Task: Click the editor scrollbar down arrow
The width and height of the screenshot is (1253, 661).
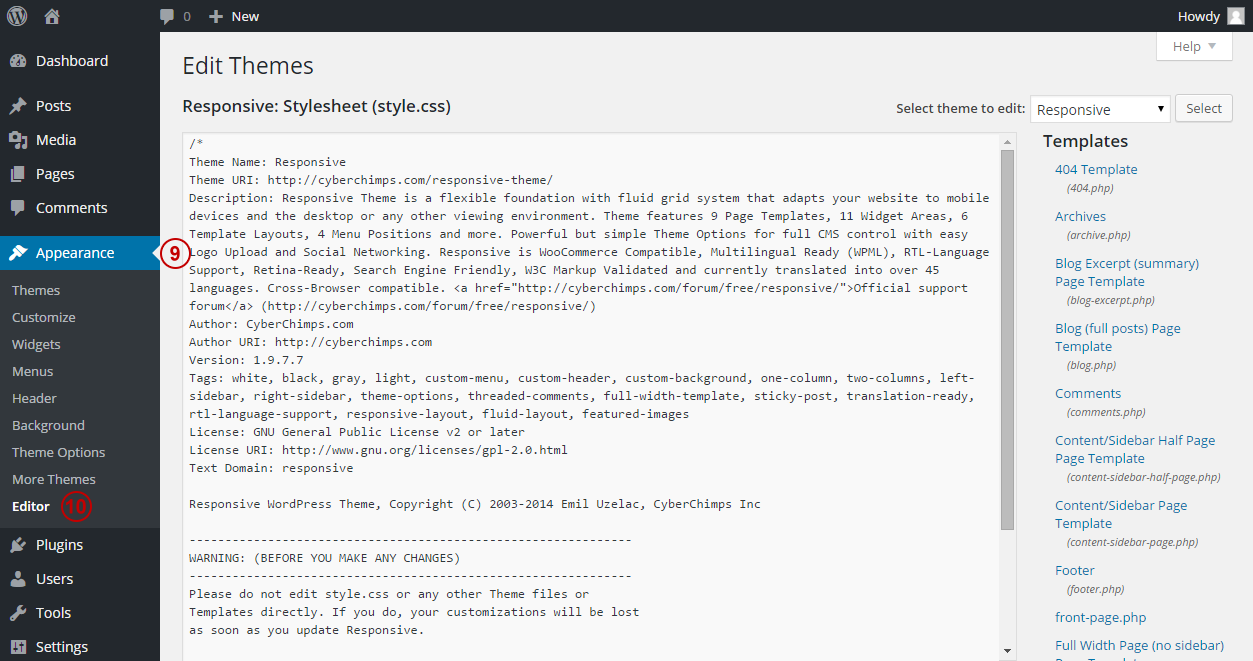Action: tap(1008, 650)
